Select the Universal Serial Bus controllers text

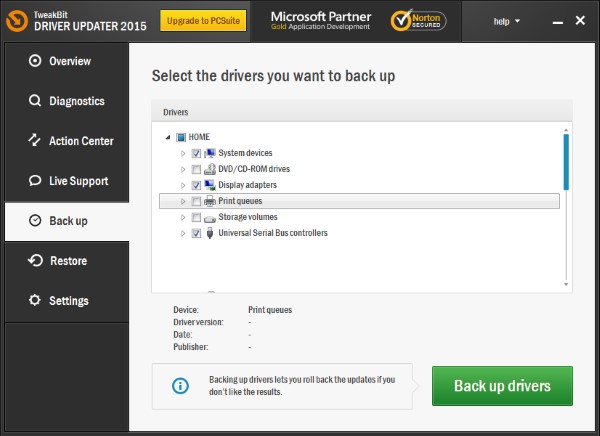(x=273, y=233)
